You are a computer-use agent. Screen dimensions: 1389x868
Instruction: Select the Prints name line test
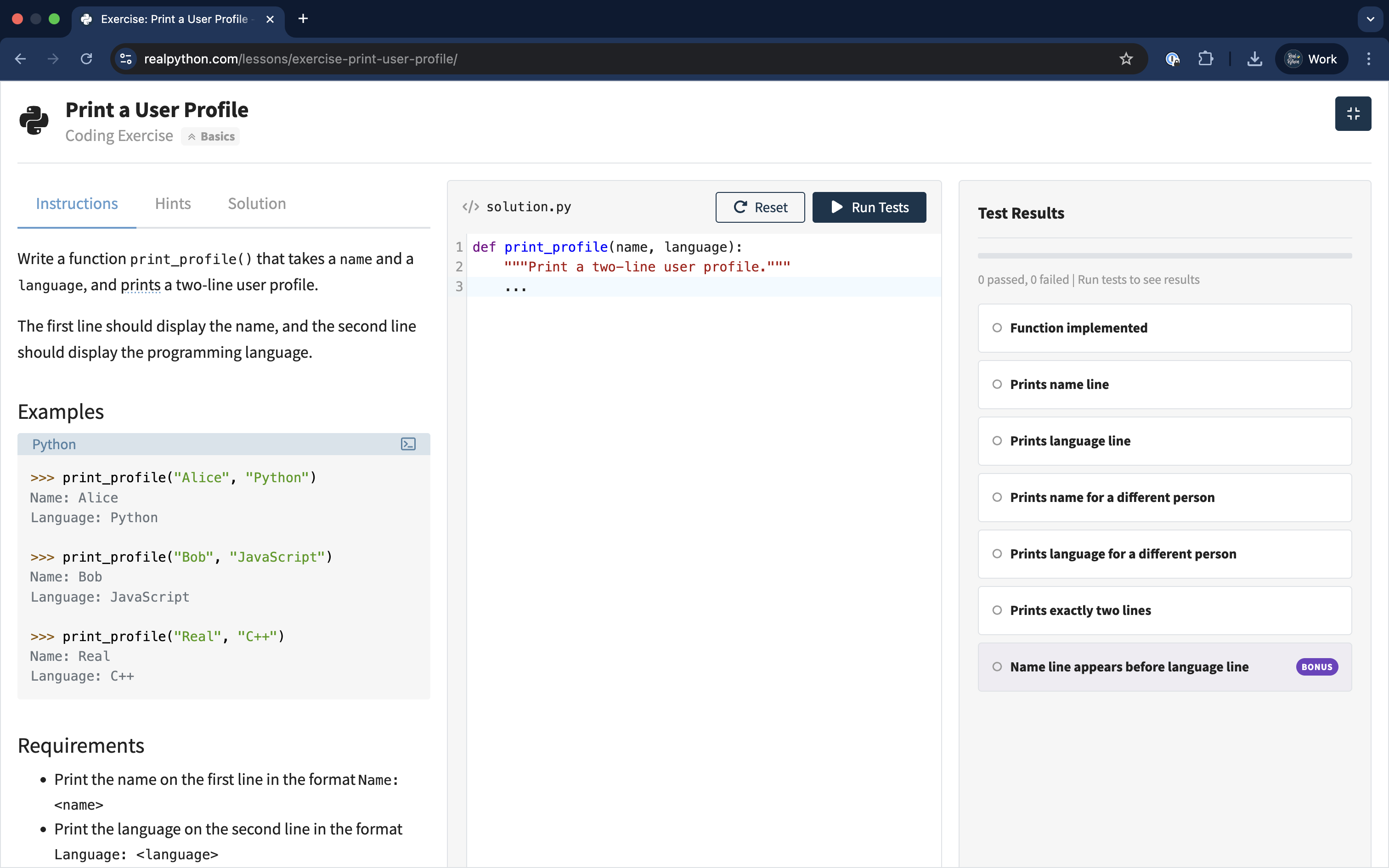[1164, 385]
